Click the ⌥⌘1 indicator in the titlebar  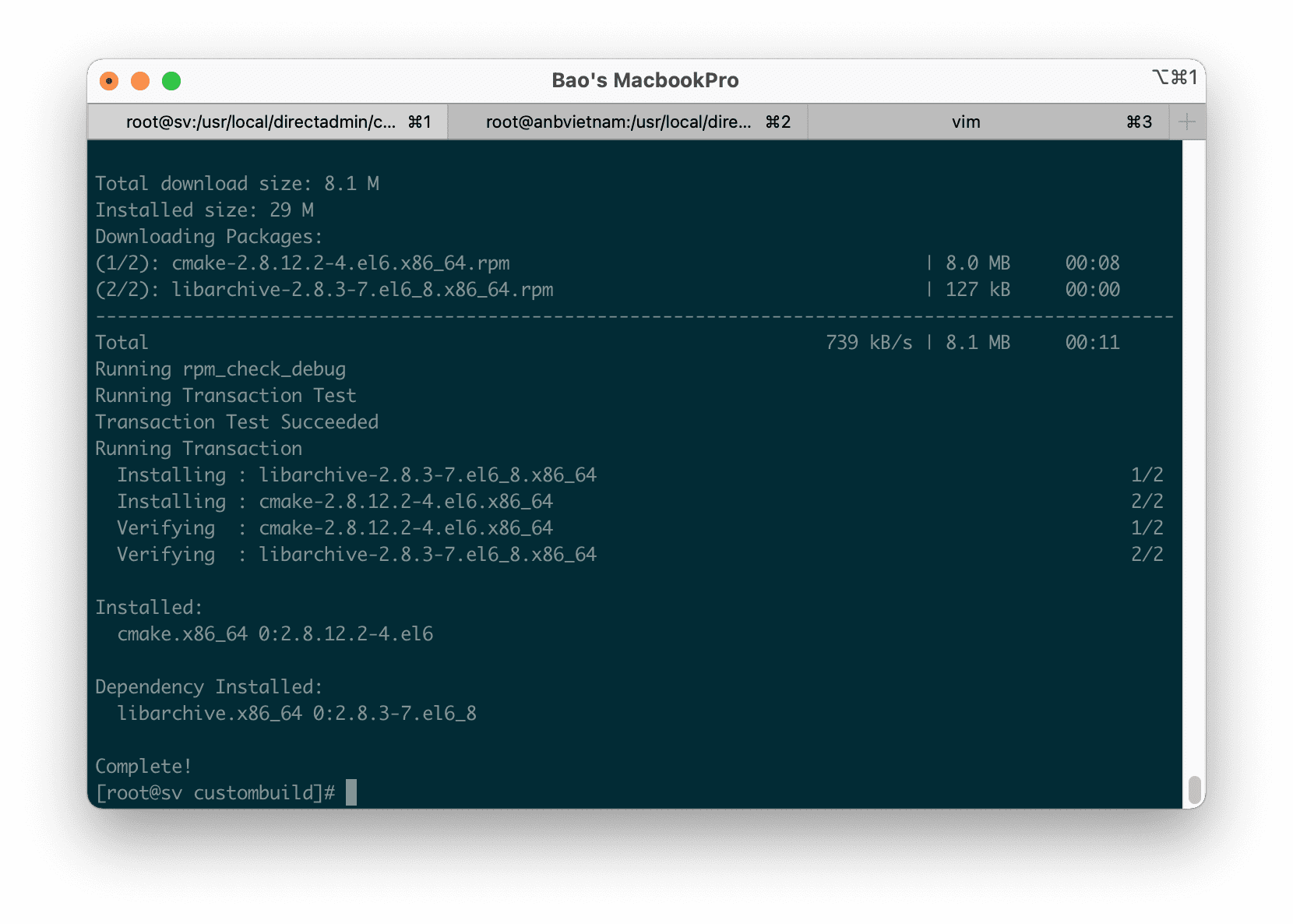[x=1175, y=78]
